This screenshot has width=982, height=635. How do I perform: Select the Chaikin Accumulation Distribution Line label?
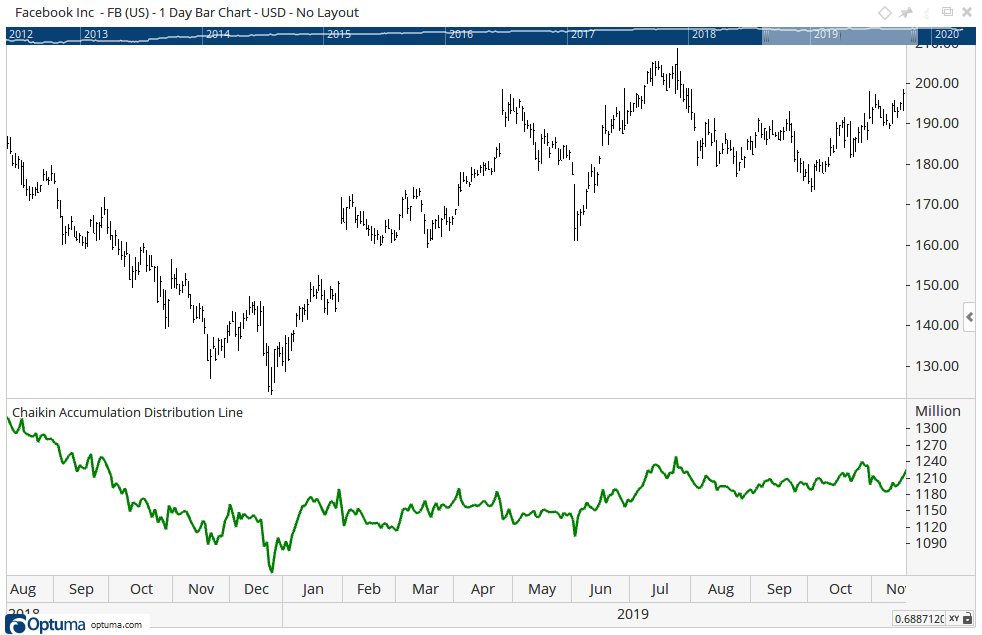(127, 413)
